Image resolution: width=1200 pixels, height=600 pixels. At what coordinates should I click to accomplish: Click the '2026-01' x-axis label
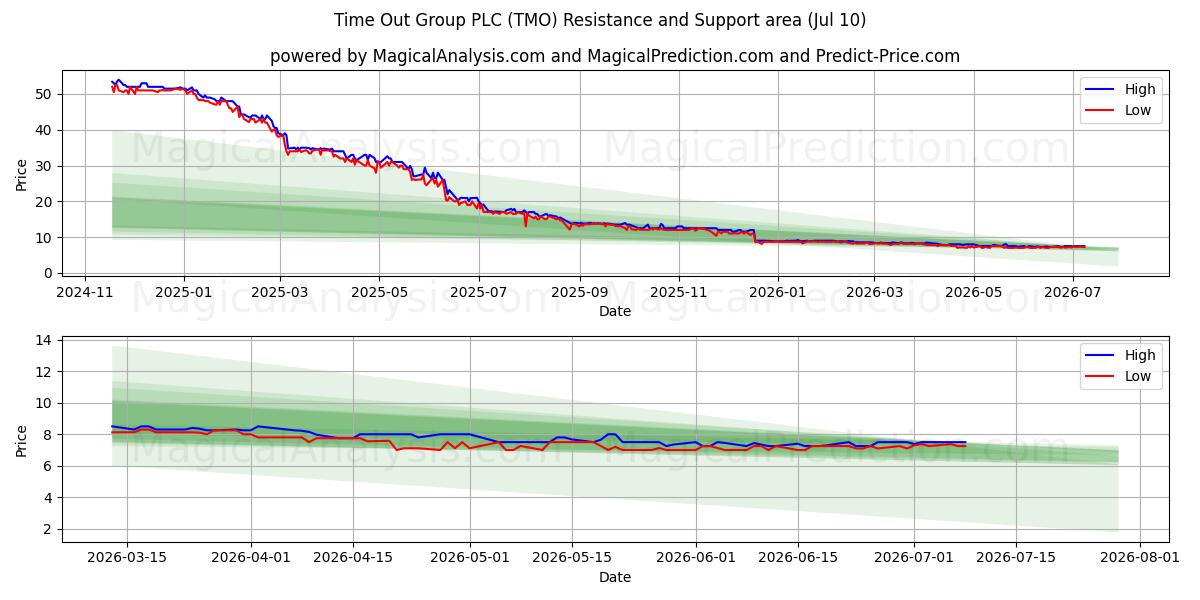(x=777, y=292)
